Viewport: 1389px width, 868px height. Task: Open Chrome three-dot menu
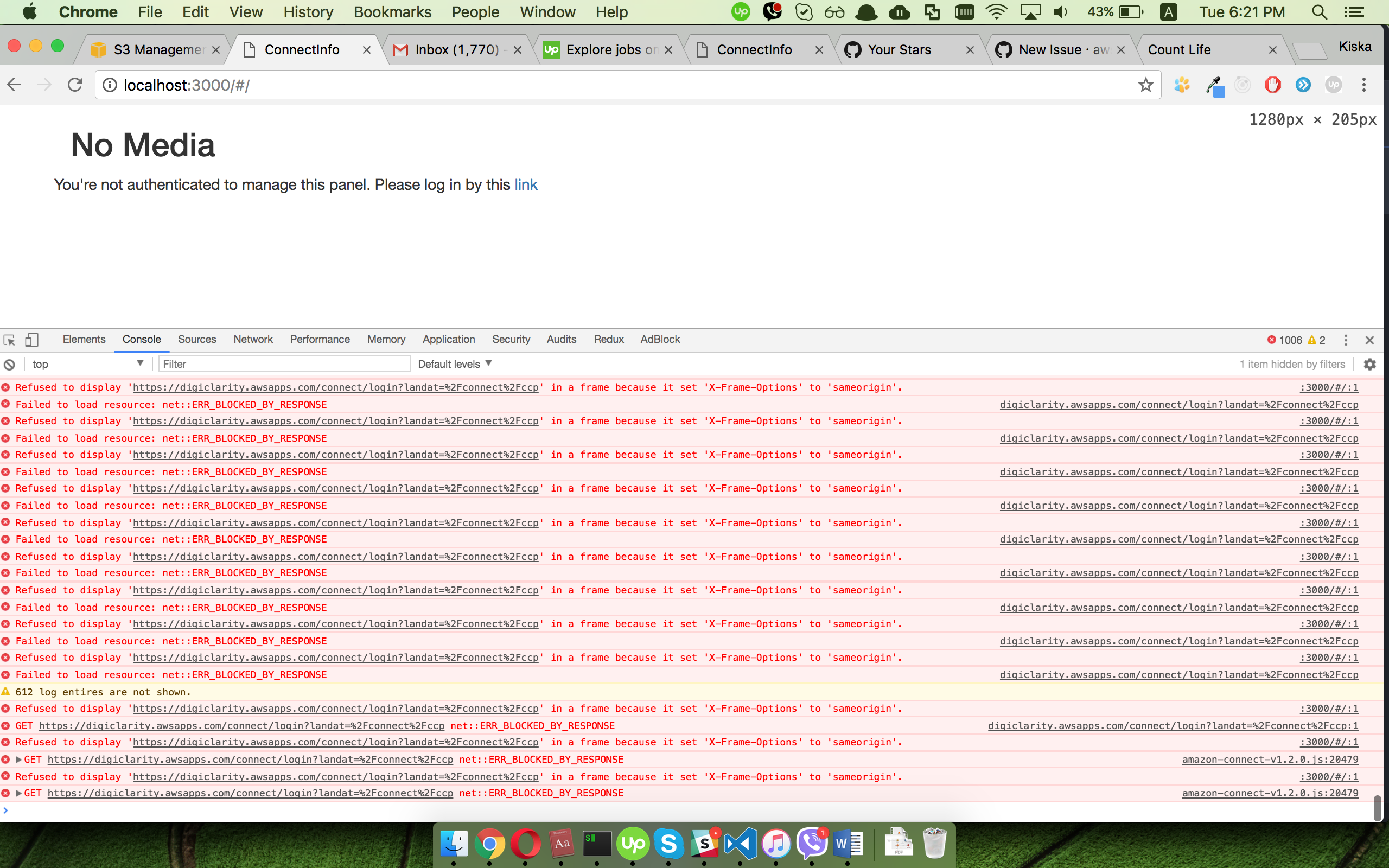coord(1363,85)
